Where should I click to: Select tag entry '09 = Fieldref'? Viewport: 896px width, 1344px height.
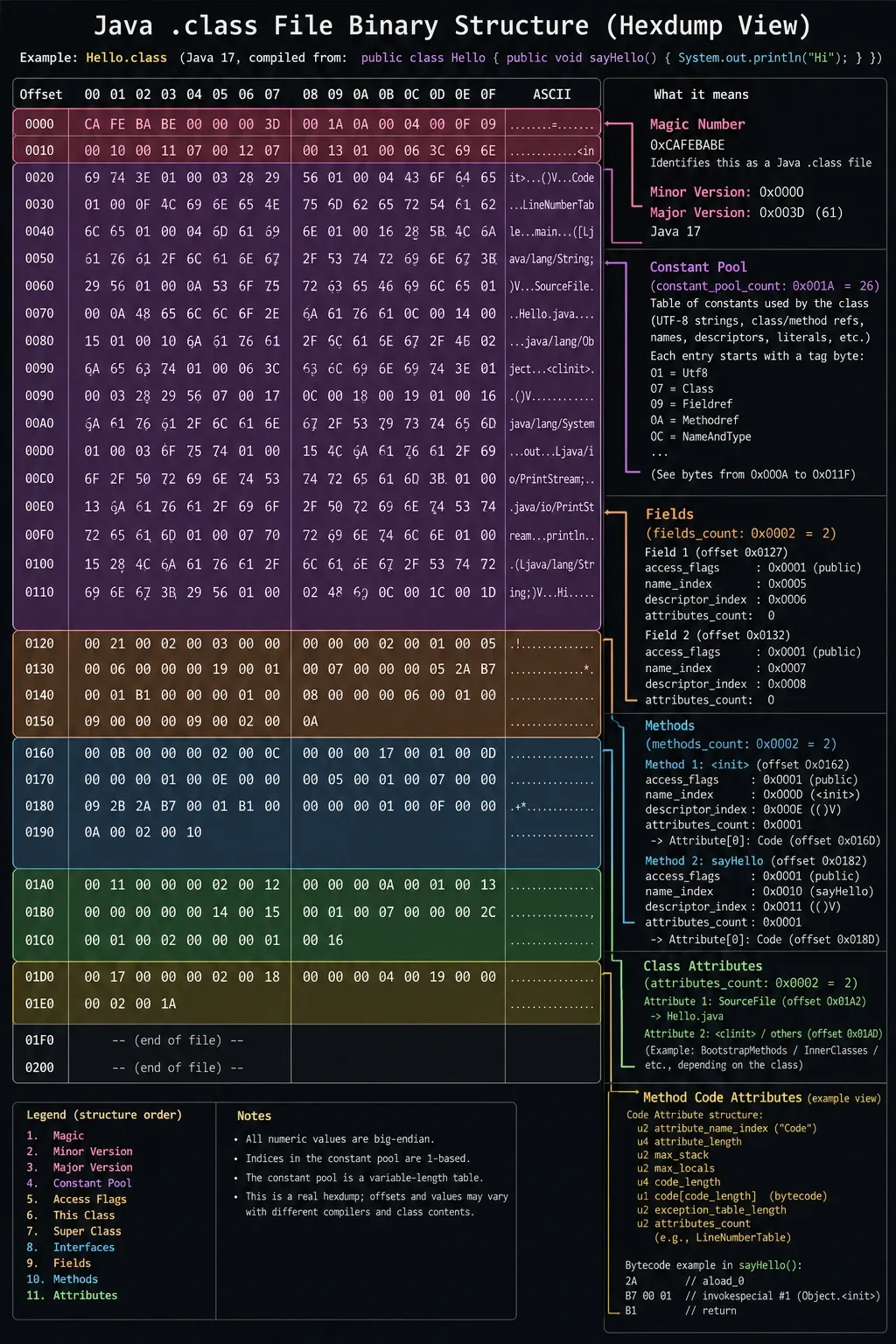click(691, 404)
